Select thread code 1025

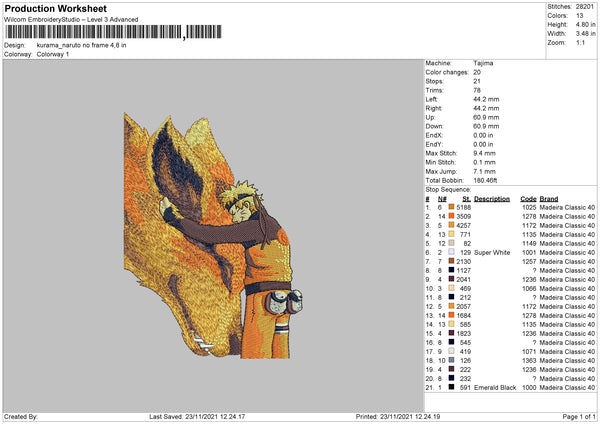point(529,207)
